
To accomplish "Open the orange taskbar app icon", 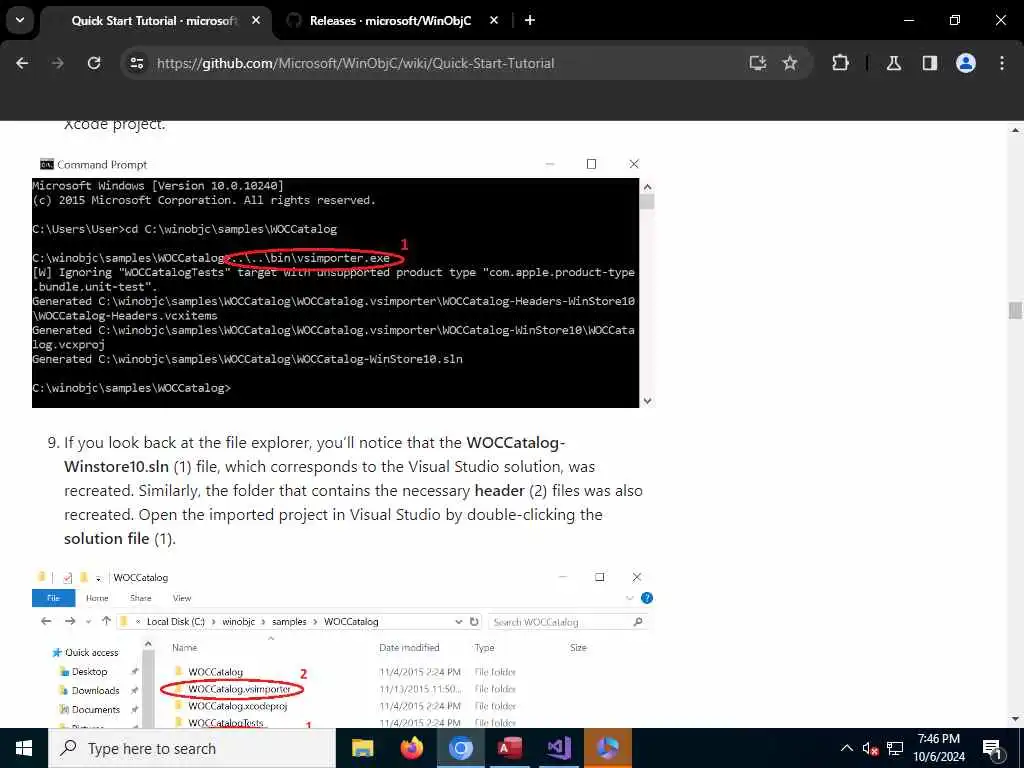I will tap(608, 748).
